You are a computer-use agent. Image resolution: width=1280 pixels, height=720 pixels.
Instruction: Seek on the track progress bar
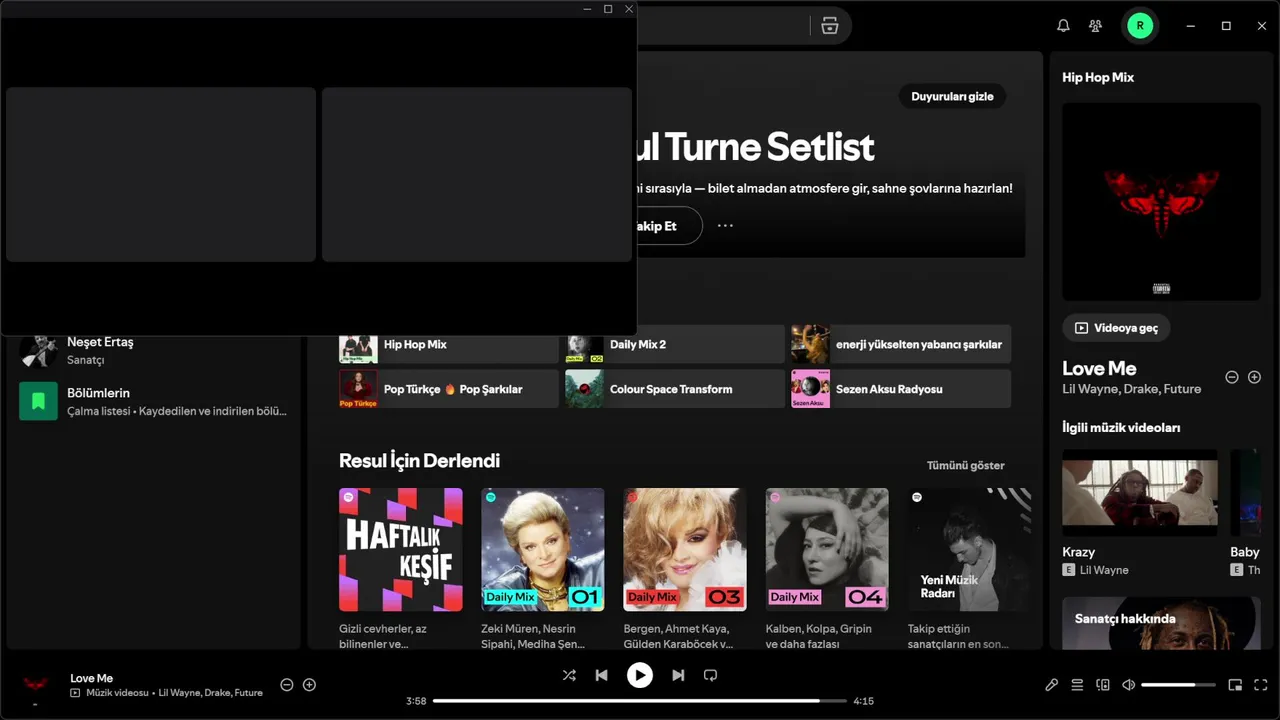click(x=639, y=701)
